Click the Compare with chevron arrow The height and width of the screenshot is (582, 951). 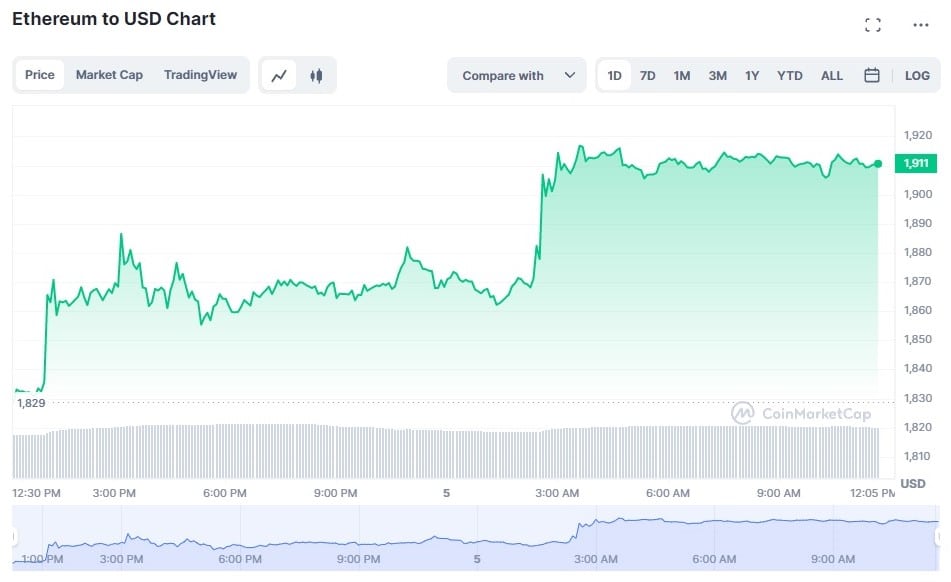click(x=570, y=75)
